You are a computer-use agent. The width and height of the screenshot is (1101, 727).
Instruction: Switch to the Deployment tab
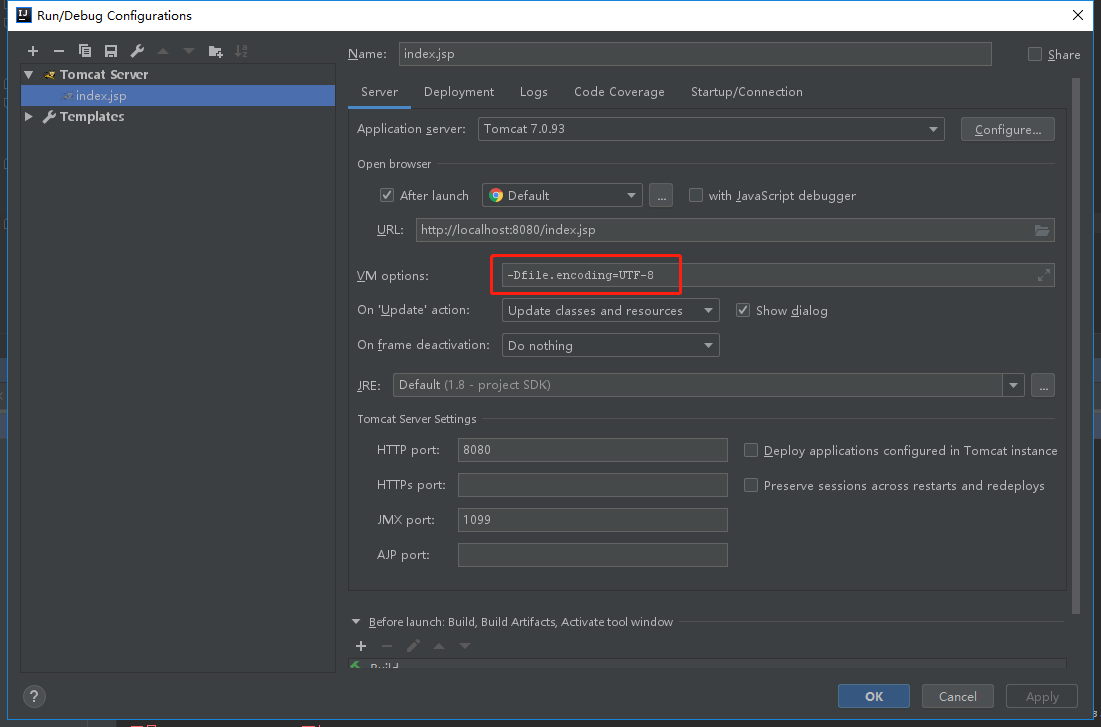(x=459, y=92)
